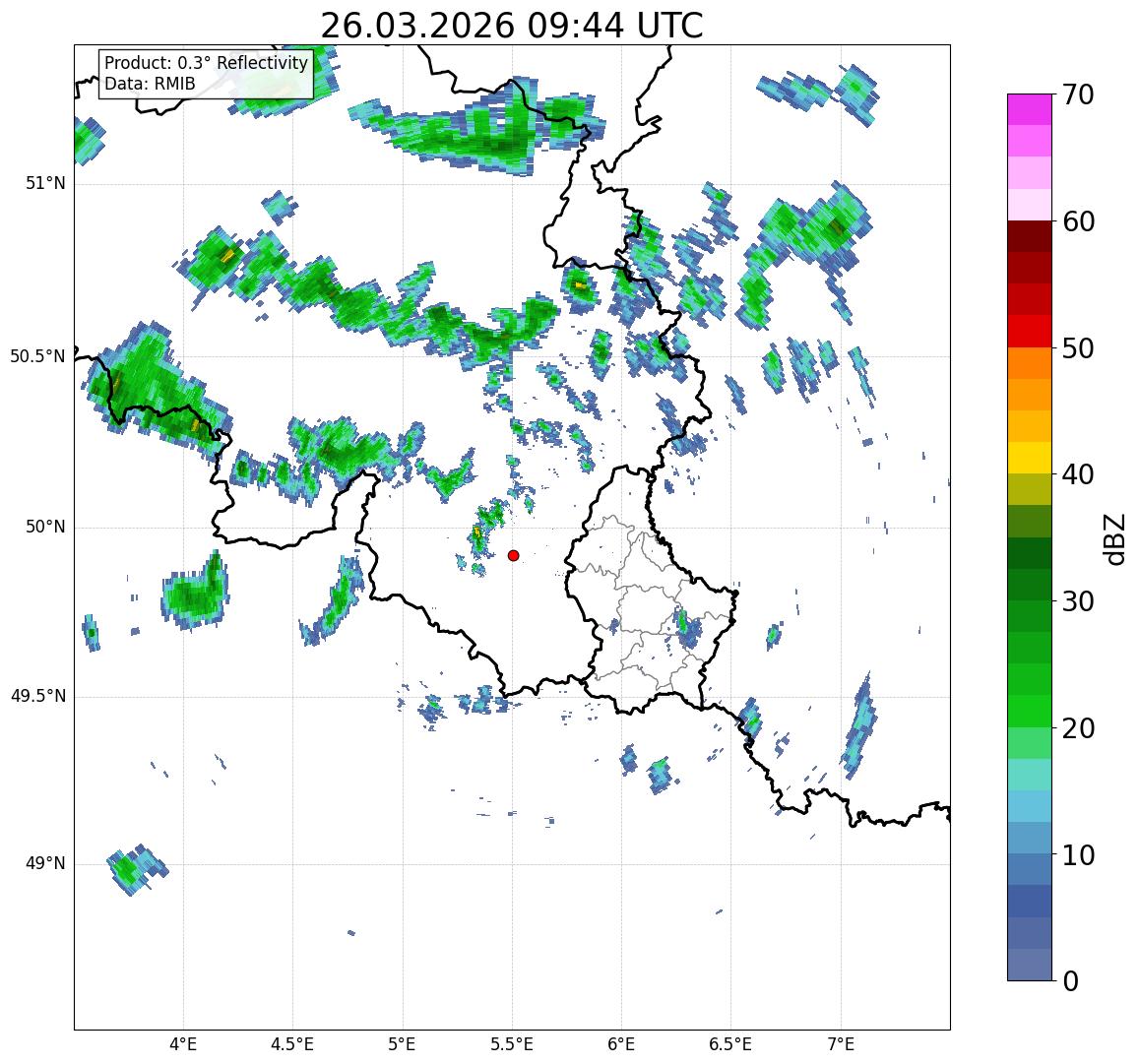
Task: Click the 5°E longitude label
Action: coord(403,1045)
